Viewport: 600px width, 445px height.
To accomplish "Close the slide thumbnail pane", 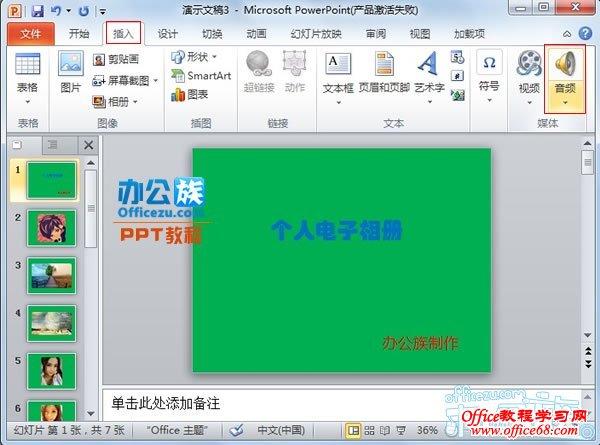I will (88, 145).
